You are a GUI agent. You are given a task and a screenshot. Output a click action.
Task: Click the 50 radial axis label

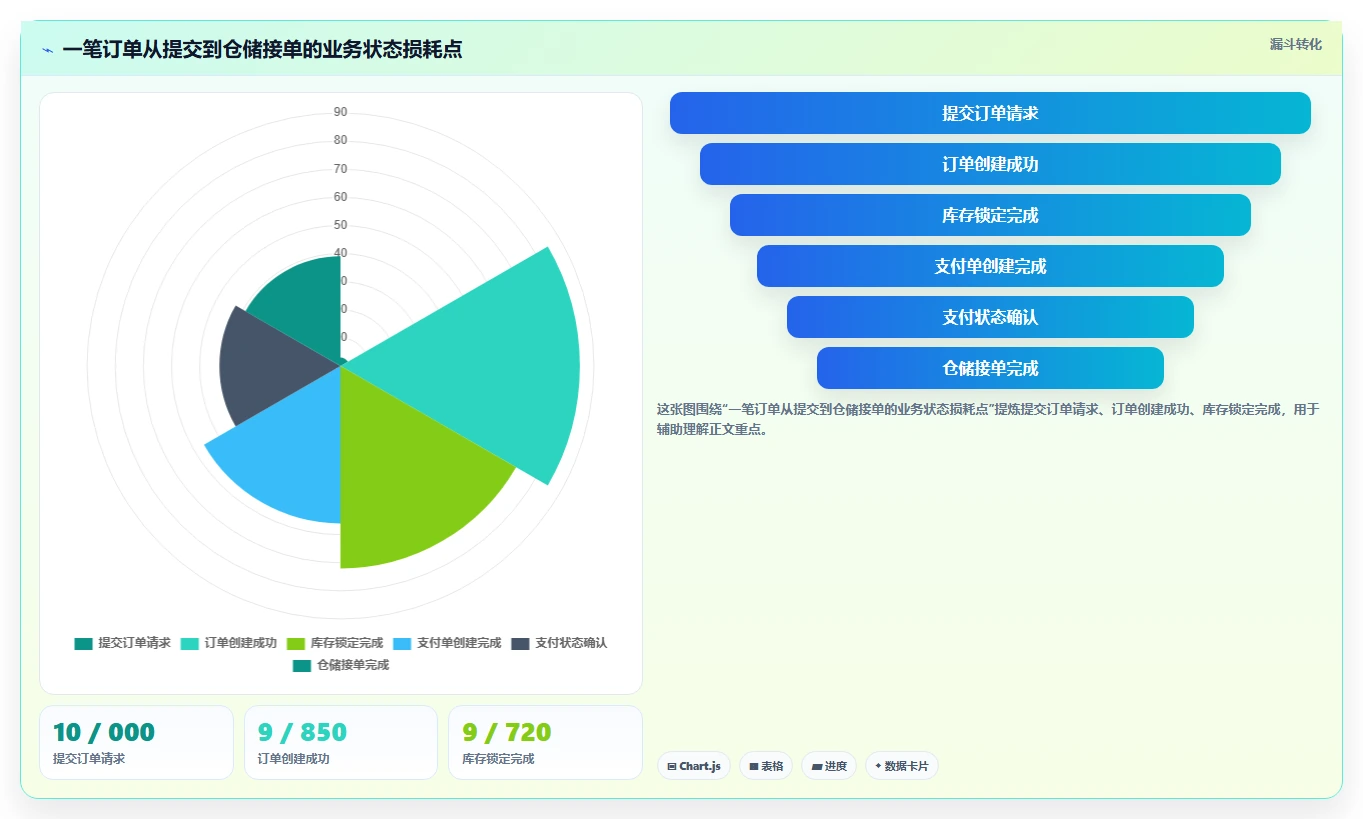[341, 225]
